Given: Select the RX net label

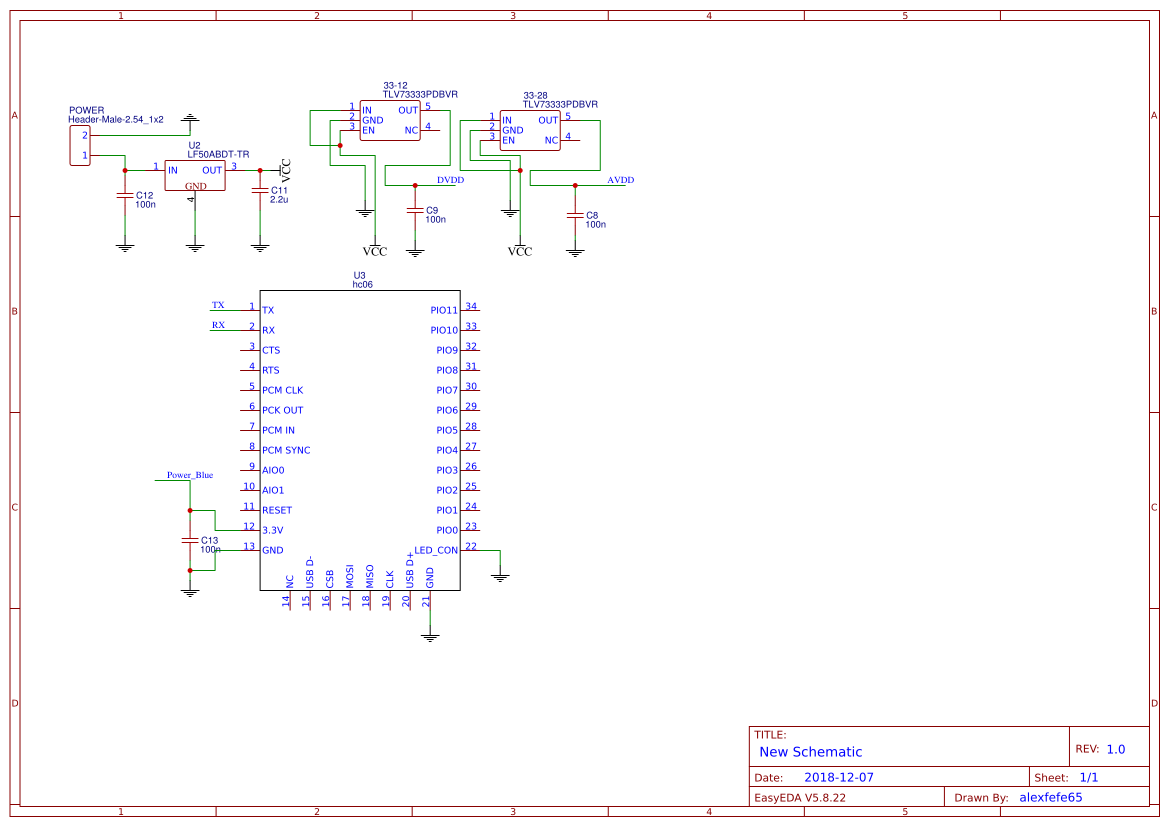Looking at the screenshot, I should tap(218, 325).
